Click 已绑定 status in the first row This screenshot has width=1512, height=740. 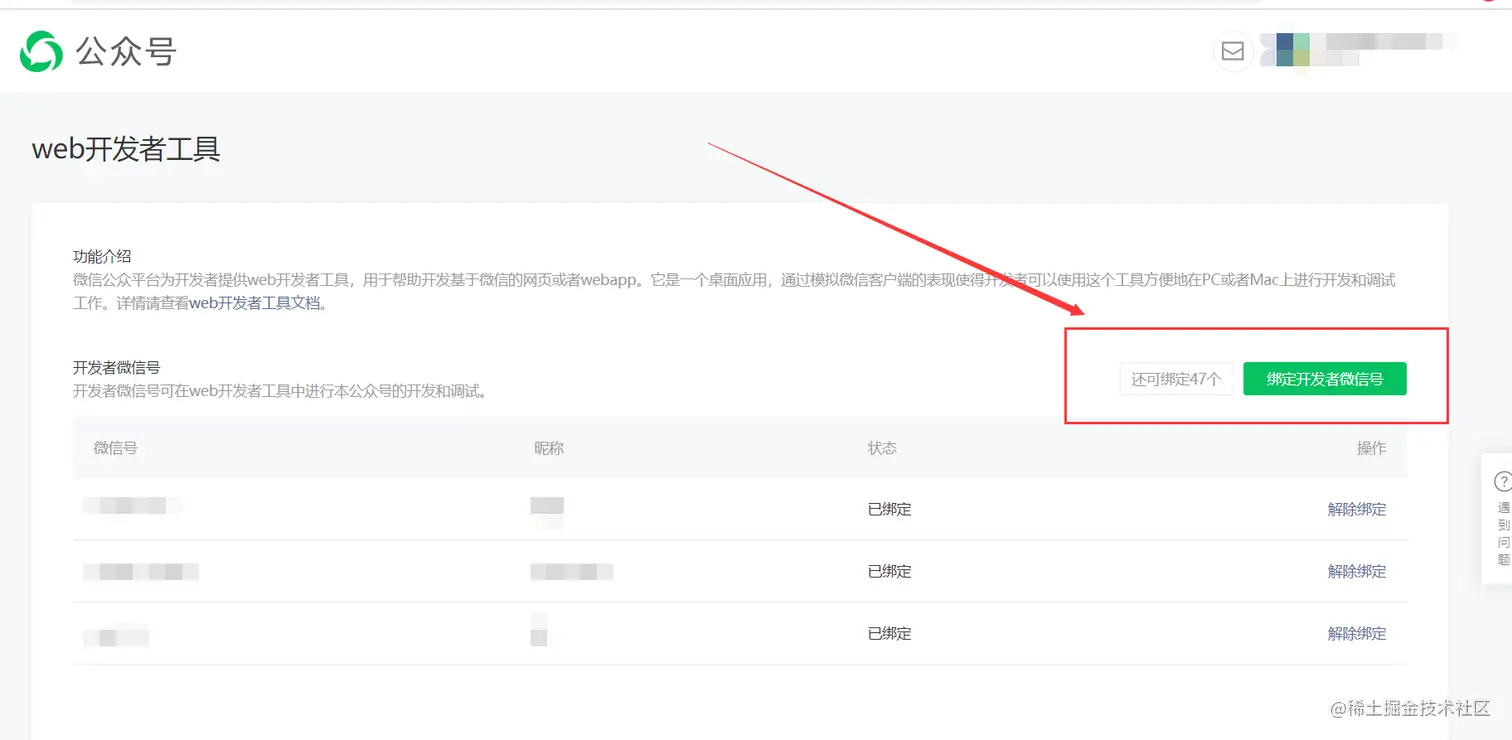890,509
